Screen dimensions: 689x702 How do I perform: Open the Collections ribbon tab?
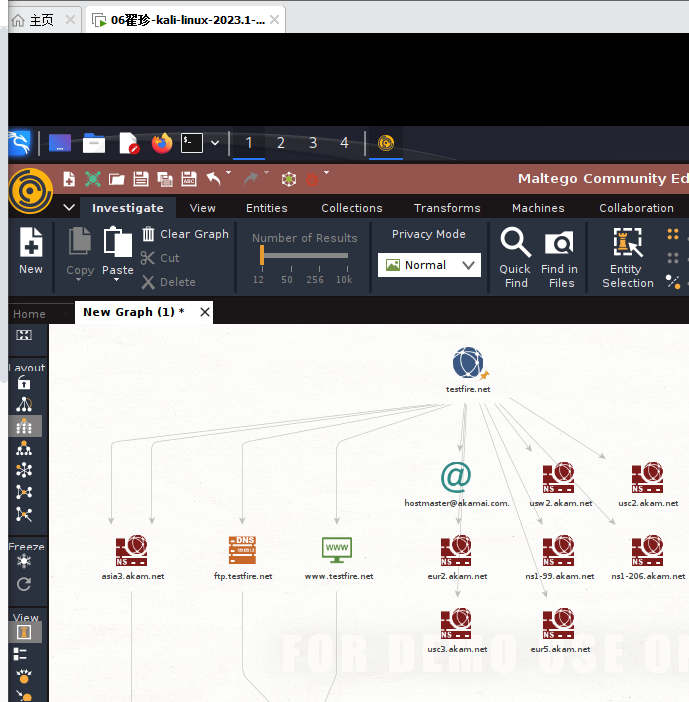(352, 208)
